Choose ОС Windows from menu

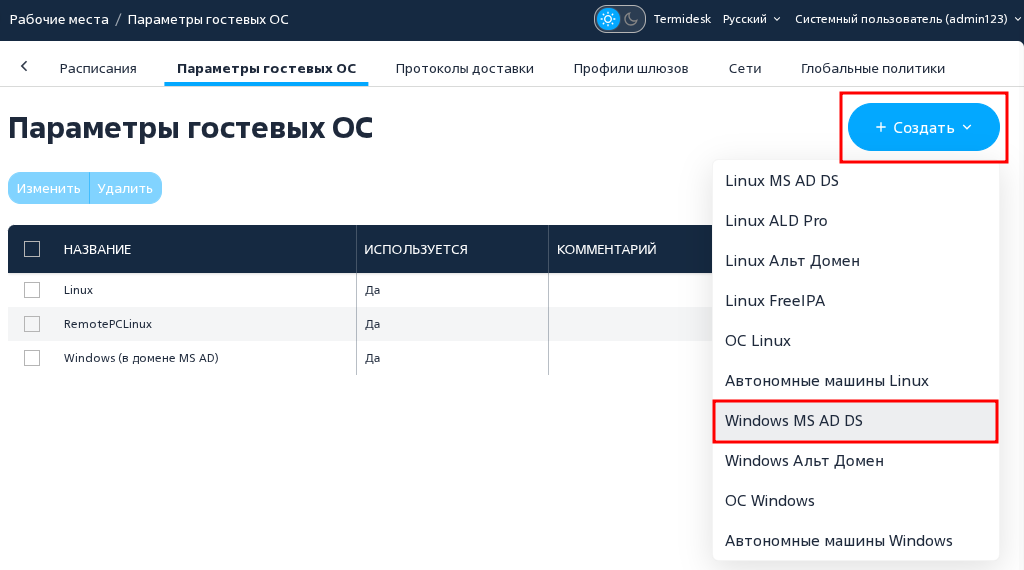[x=856, y=501]
